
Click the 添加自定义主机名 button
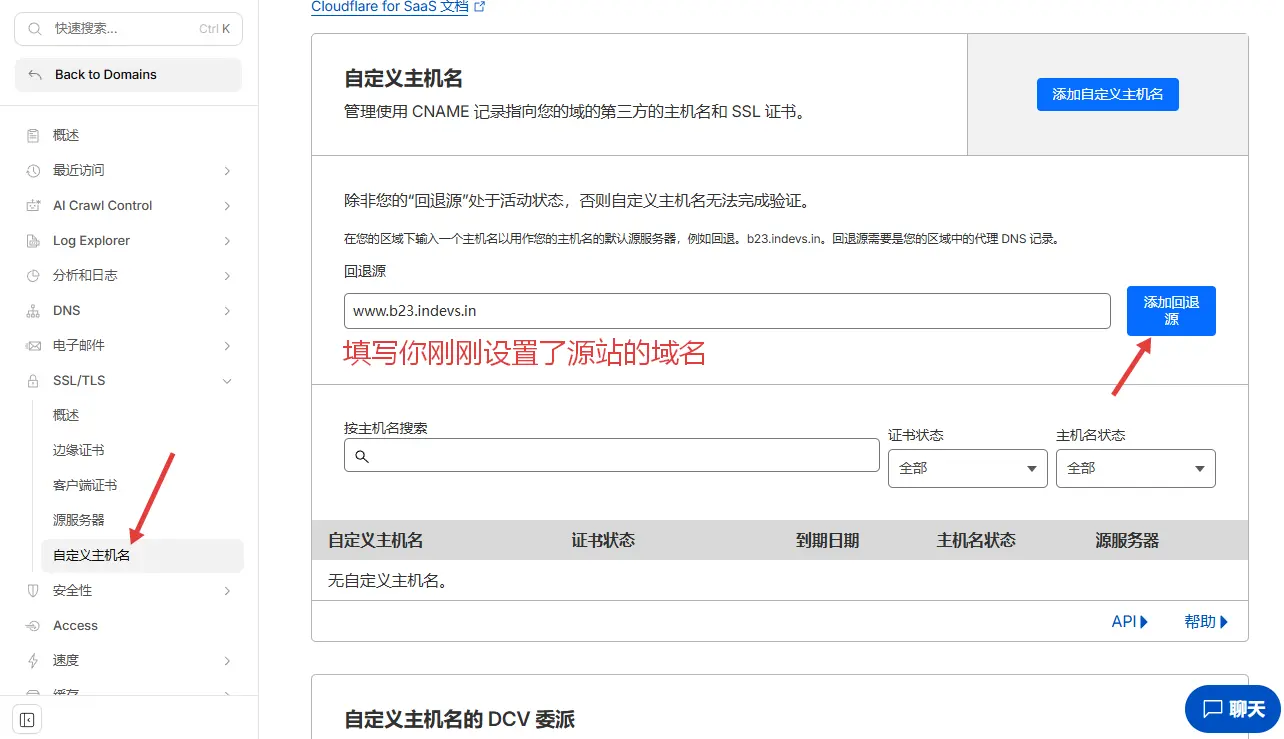[1107, 94]
